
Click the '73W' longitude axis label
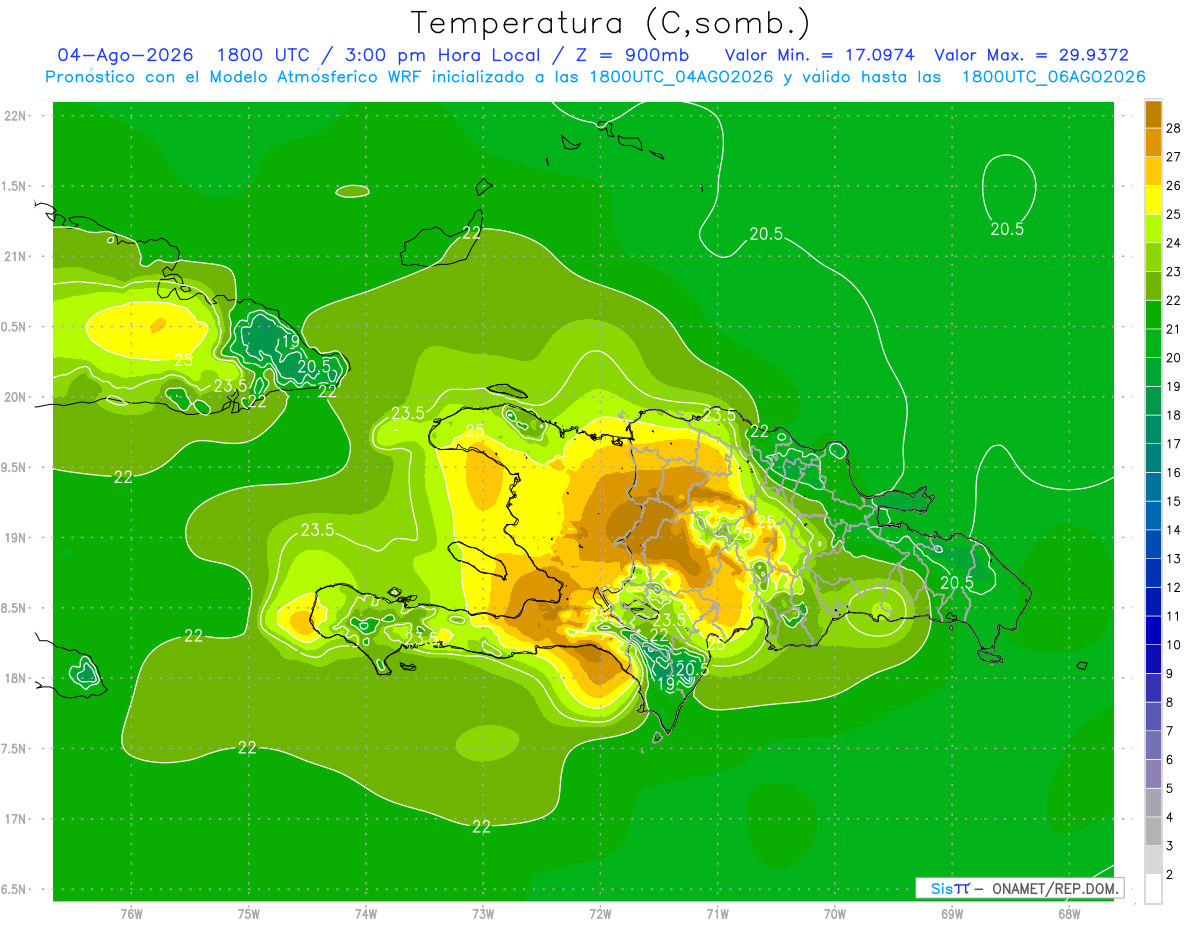483,913
